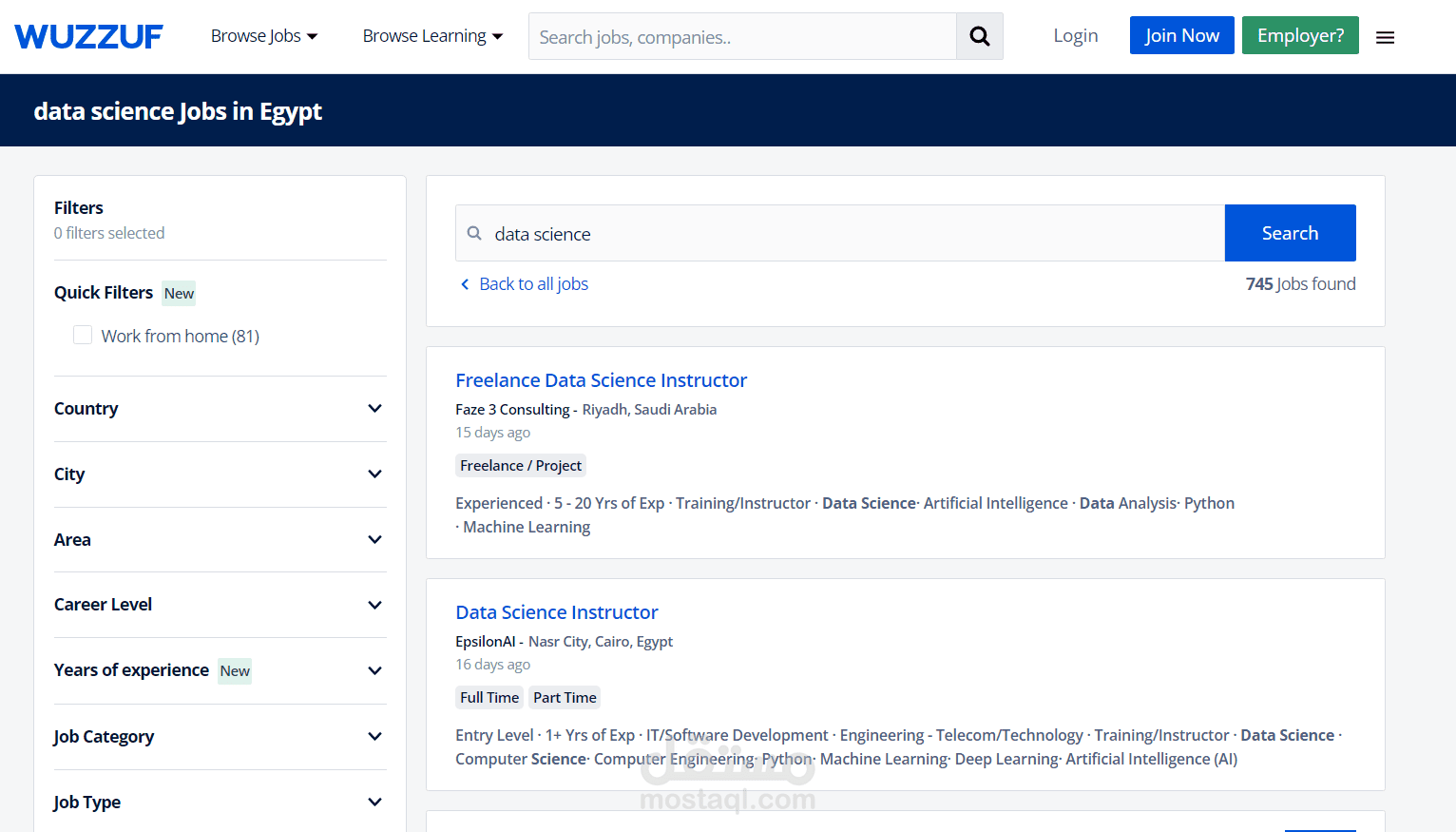Expand the Job Category filter
The image size is (1456, 832).
(x=374, y=737)
